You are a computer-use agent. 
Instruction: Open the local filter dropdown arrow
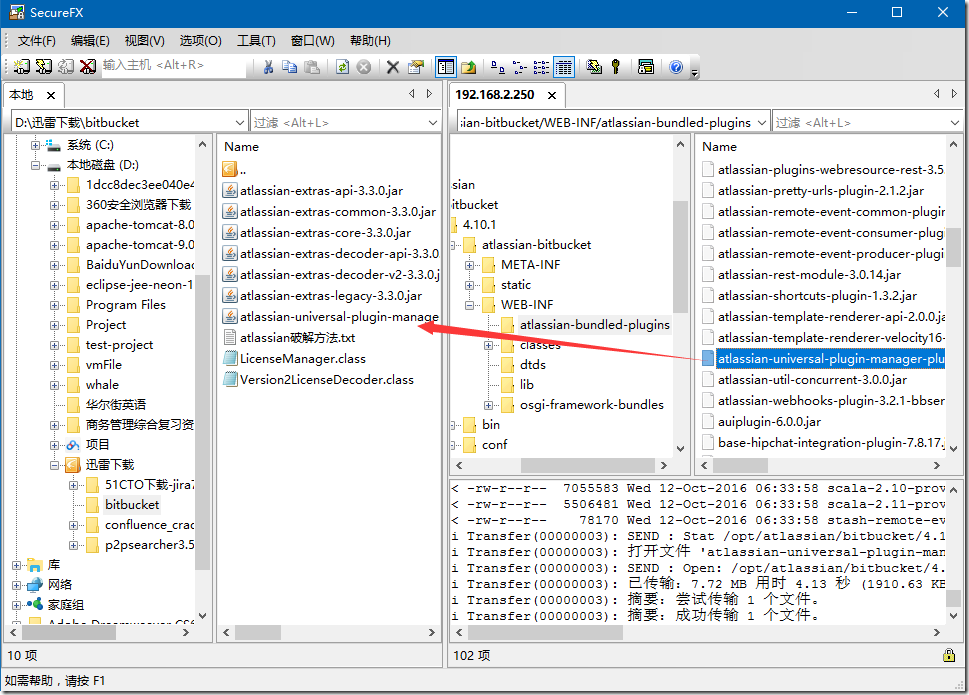click(x=433, y=123)
